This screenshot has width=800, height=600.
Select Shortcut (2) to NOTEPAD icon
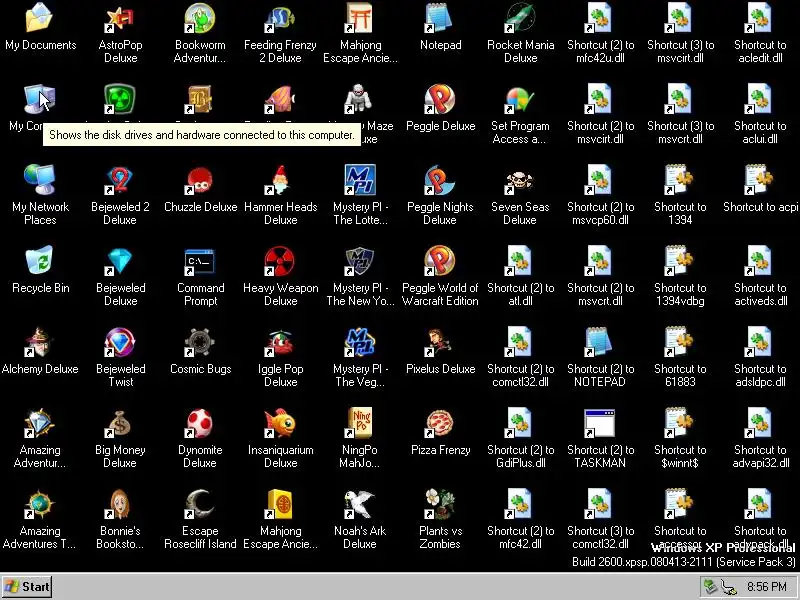(600, 342)
